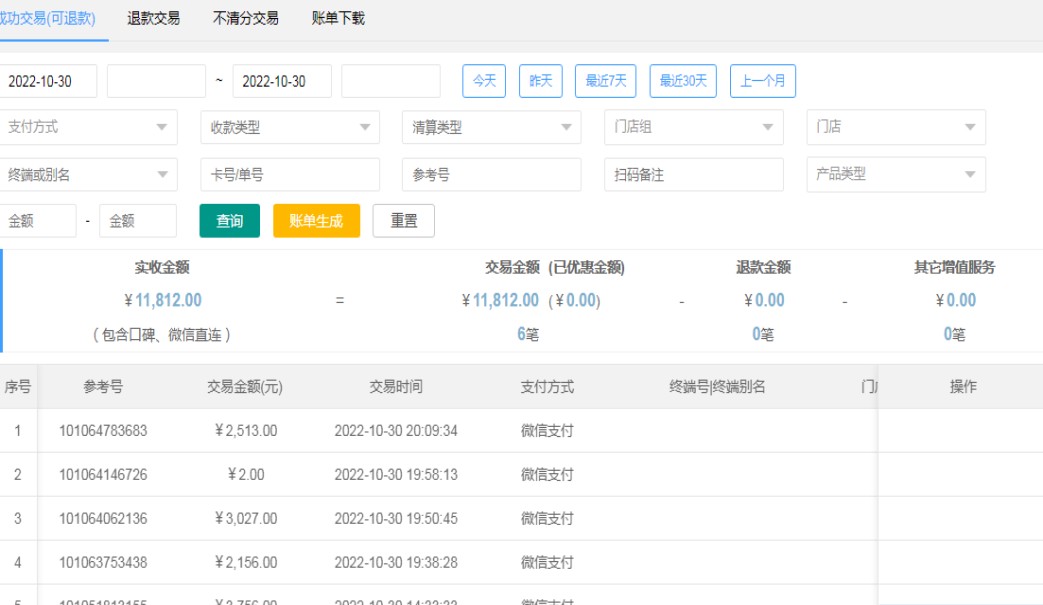Select the 昨天 date shortcut

pyautogui.click(x=541, y=81)
